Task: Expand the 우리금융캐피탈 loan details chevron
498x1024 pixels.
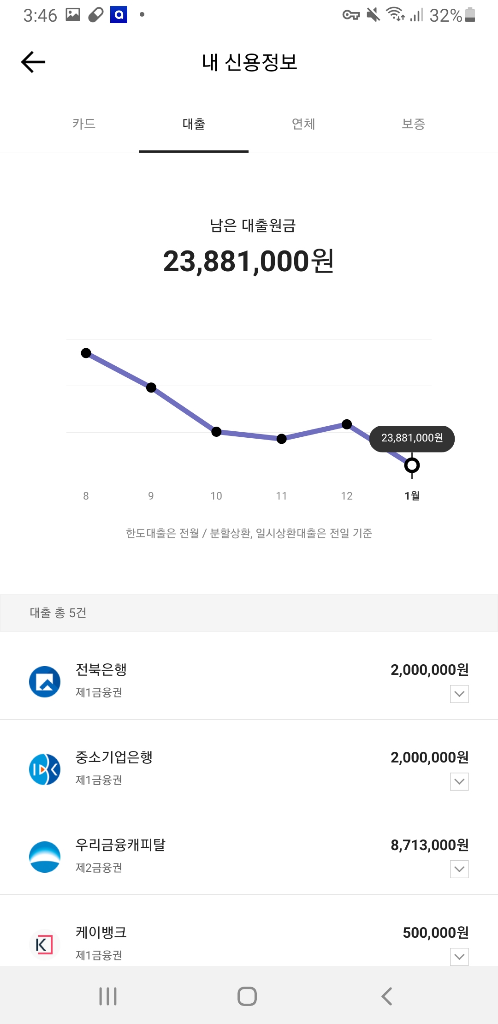Action: (x=459, y=869)
